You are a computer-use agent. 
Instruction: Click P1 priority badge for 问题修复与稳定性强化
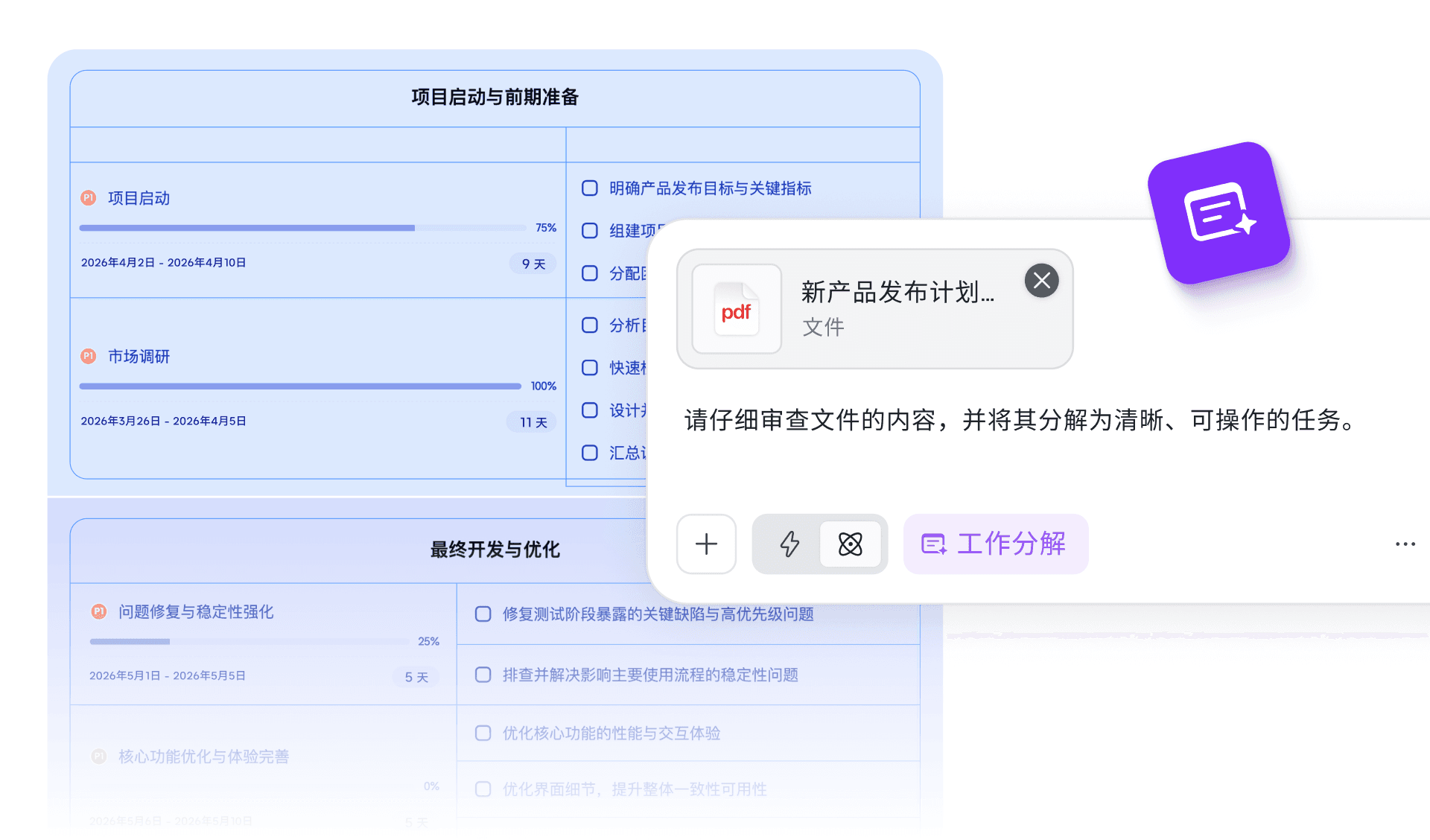pyautogui.click(x=98, y=611)
